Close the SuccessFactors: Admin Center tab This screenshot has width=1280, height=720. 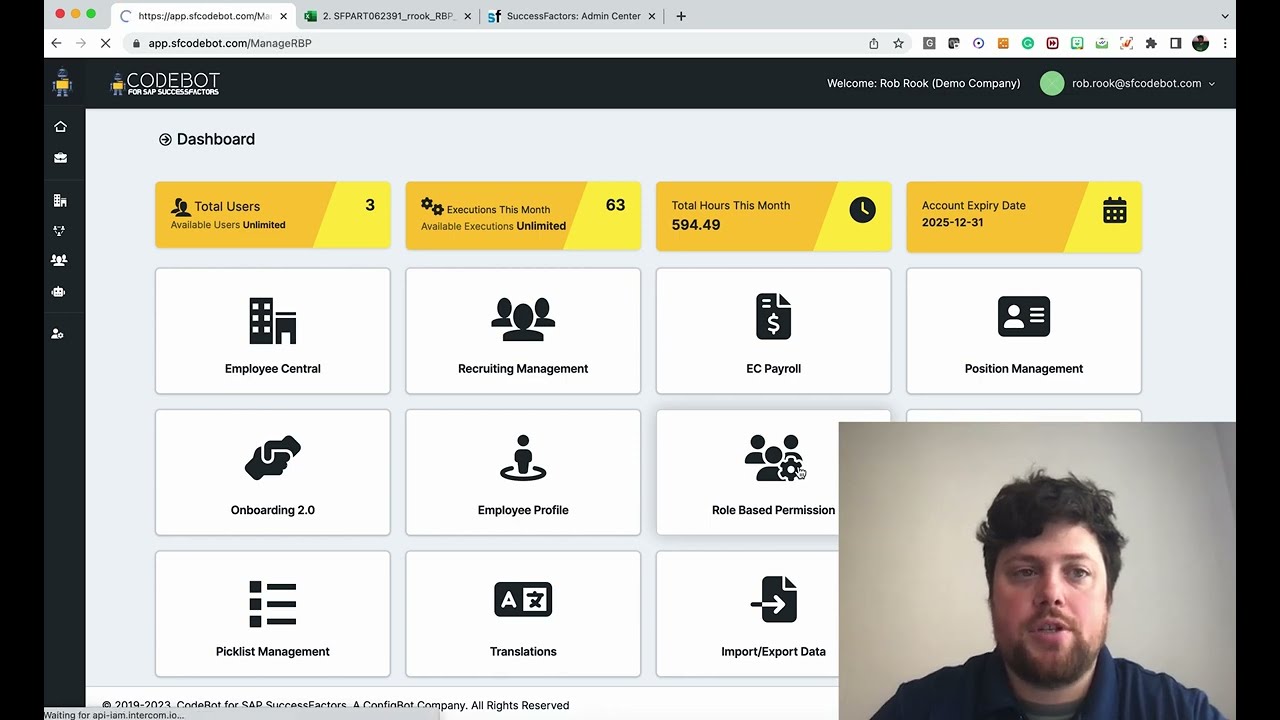coord(652,16)
